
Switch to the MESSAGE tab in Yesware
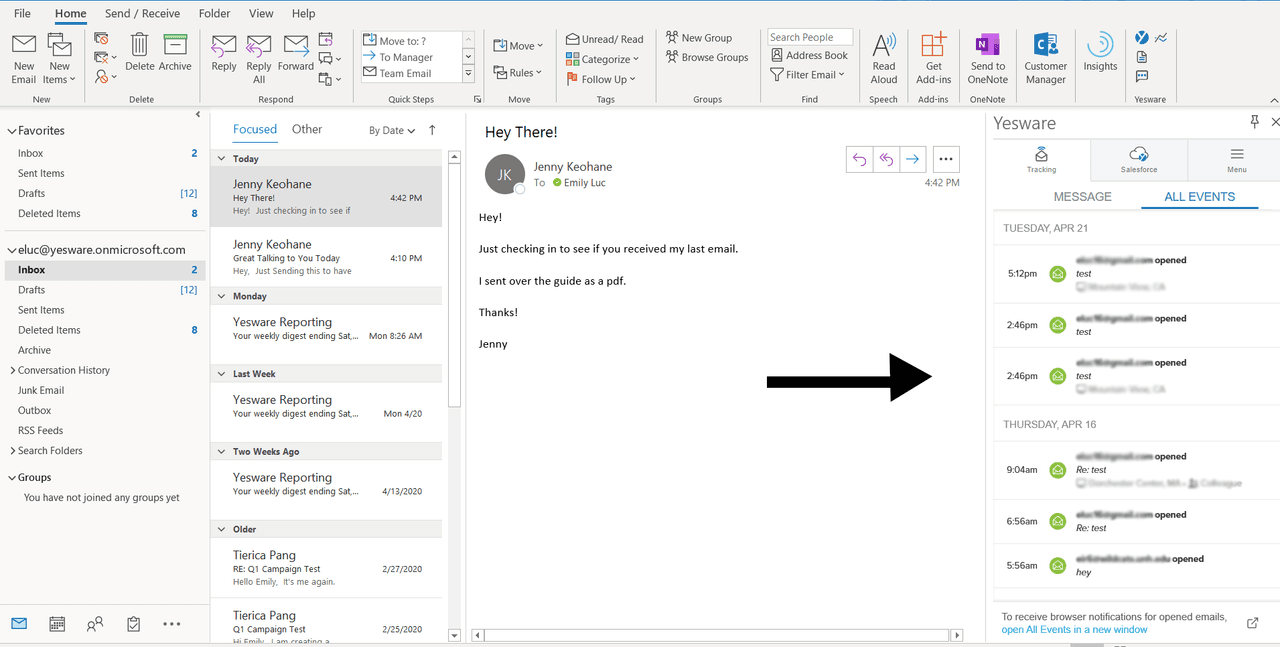[1082, 197]
